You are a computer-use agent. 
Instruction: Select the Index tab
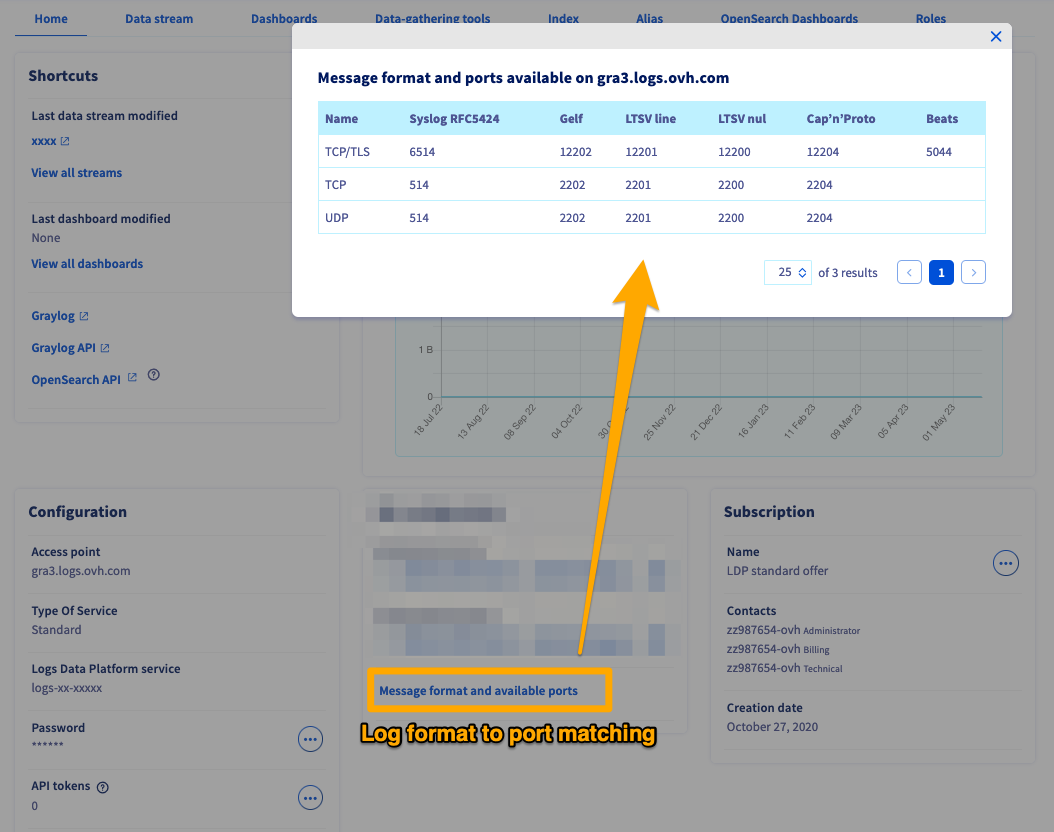click(563, 18)
